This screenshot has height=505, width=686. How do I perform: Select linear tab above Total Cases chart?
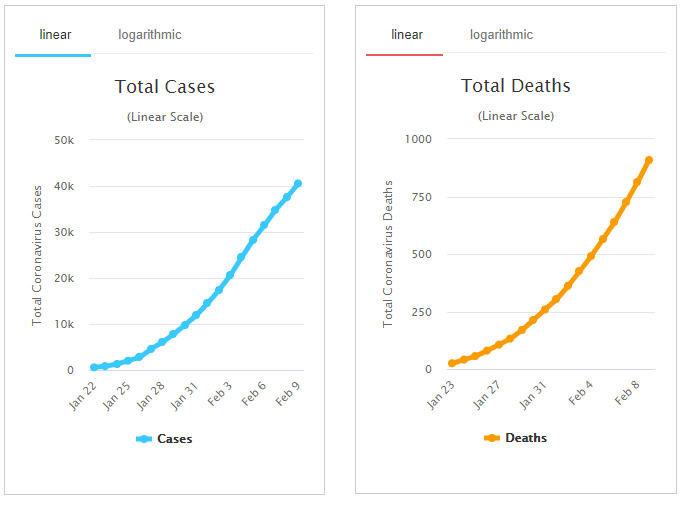(55, 35)
